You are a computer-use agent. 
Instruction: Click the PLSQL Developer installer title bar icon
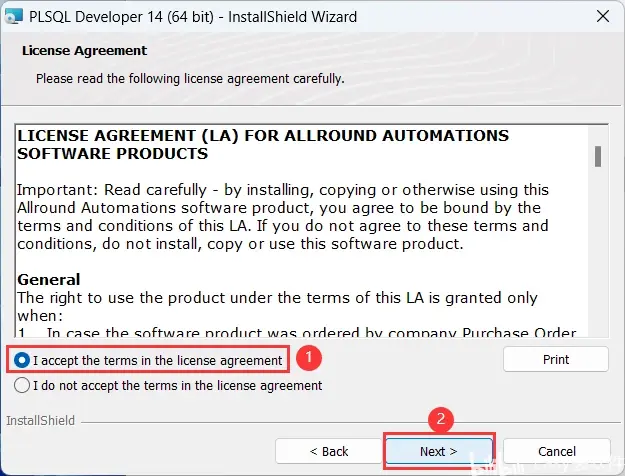click(14, 17)
